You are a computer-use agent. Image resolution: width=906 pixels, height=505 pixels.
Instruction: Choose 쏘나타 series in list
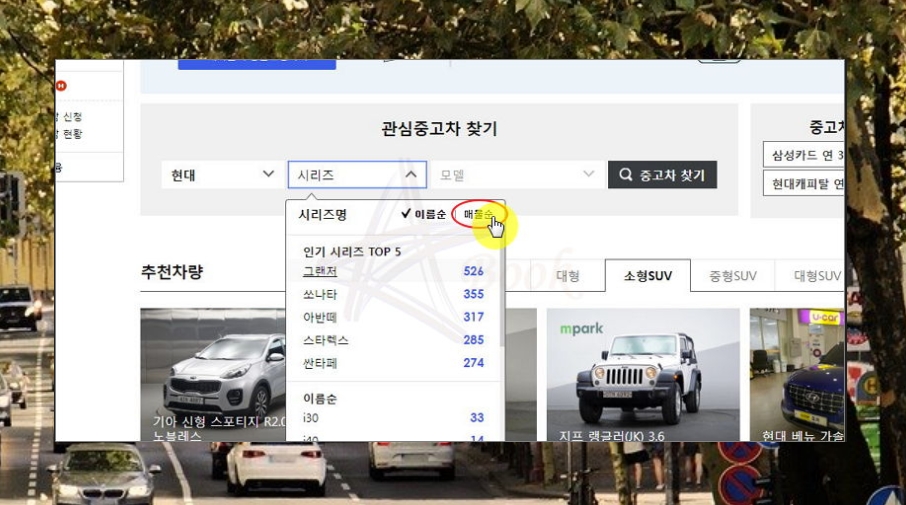point(320,294)
